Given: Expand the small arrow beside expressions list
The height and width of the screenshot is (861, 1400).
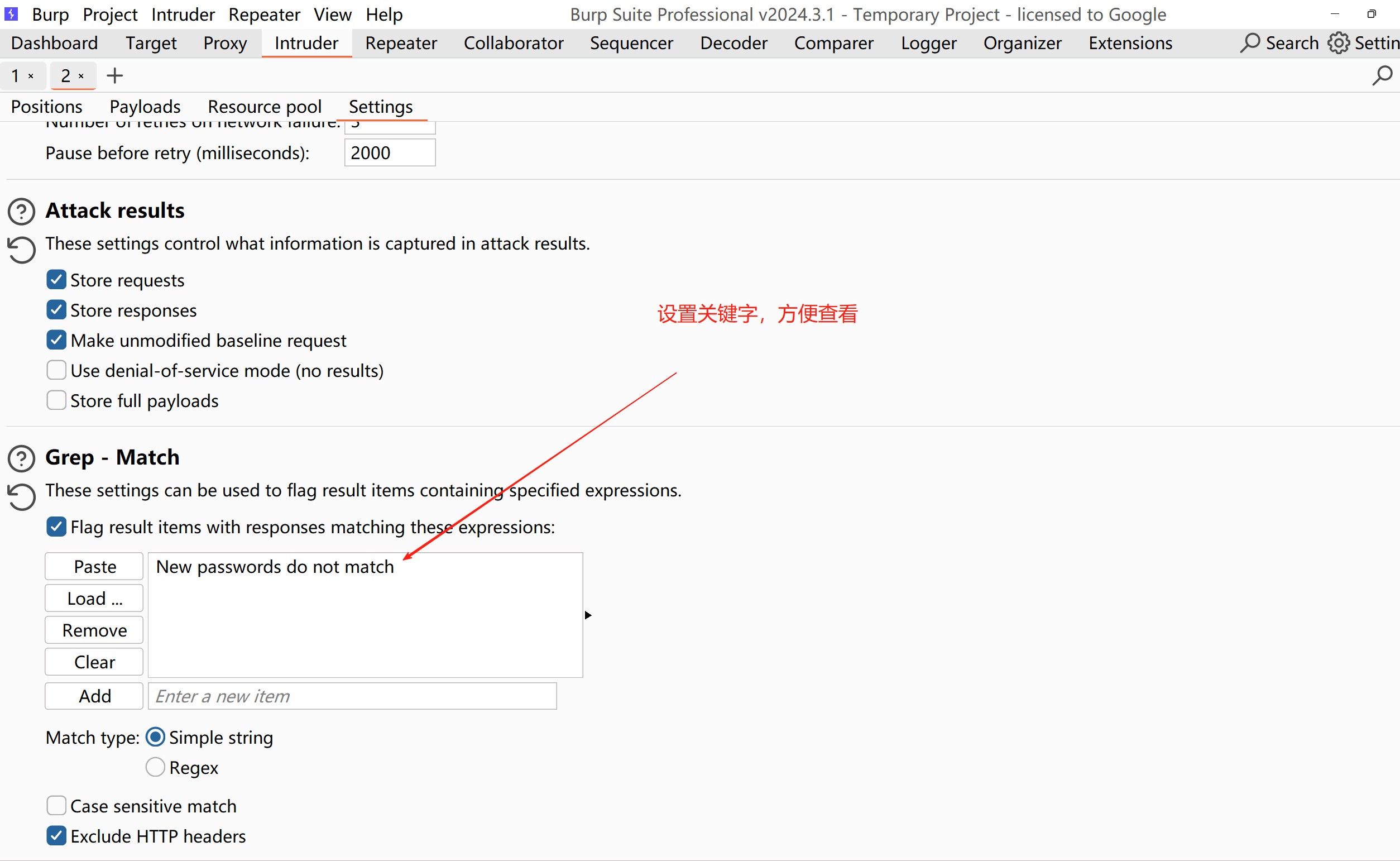Looking at the screenshot, I should [x=588, y=615].
